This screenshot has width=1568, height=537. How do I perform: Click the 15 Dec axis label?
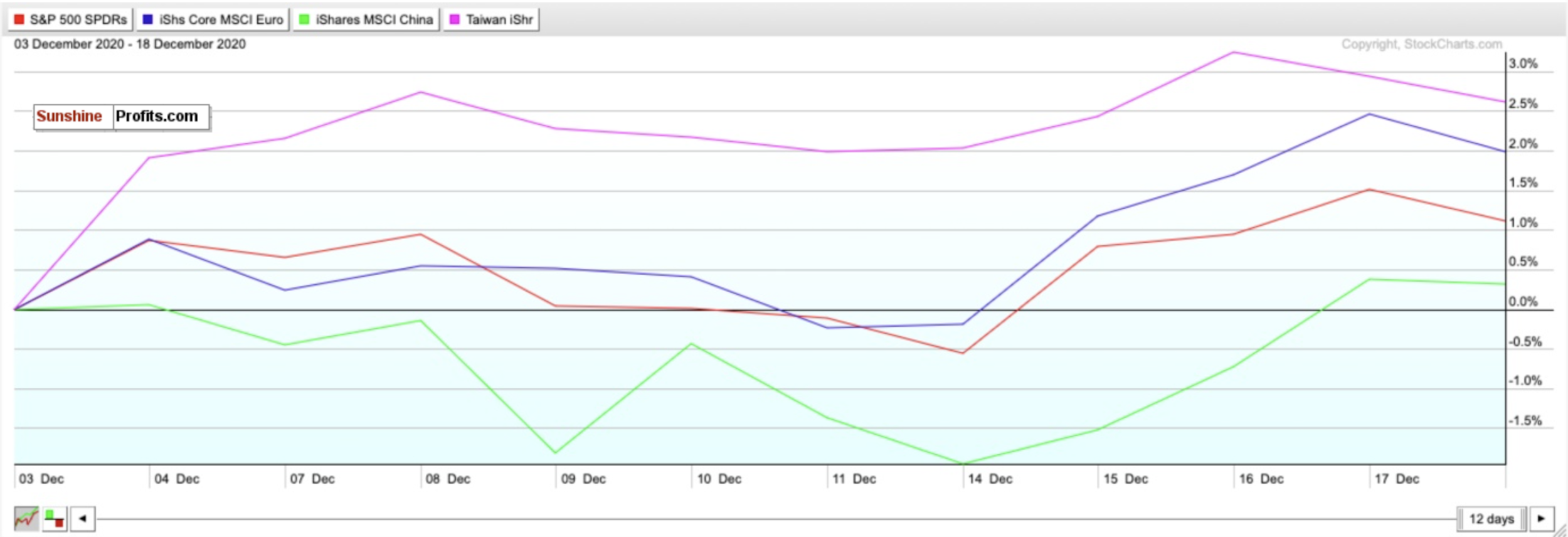[1126, 479]
